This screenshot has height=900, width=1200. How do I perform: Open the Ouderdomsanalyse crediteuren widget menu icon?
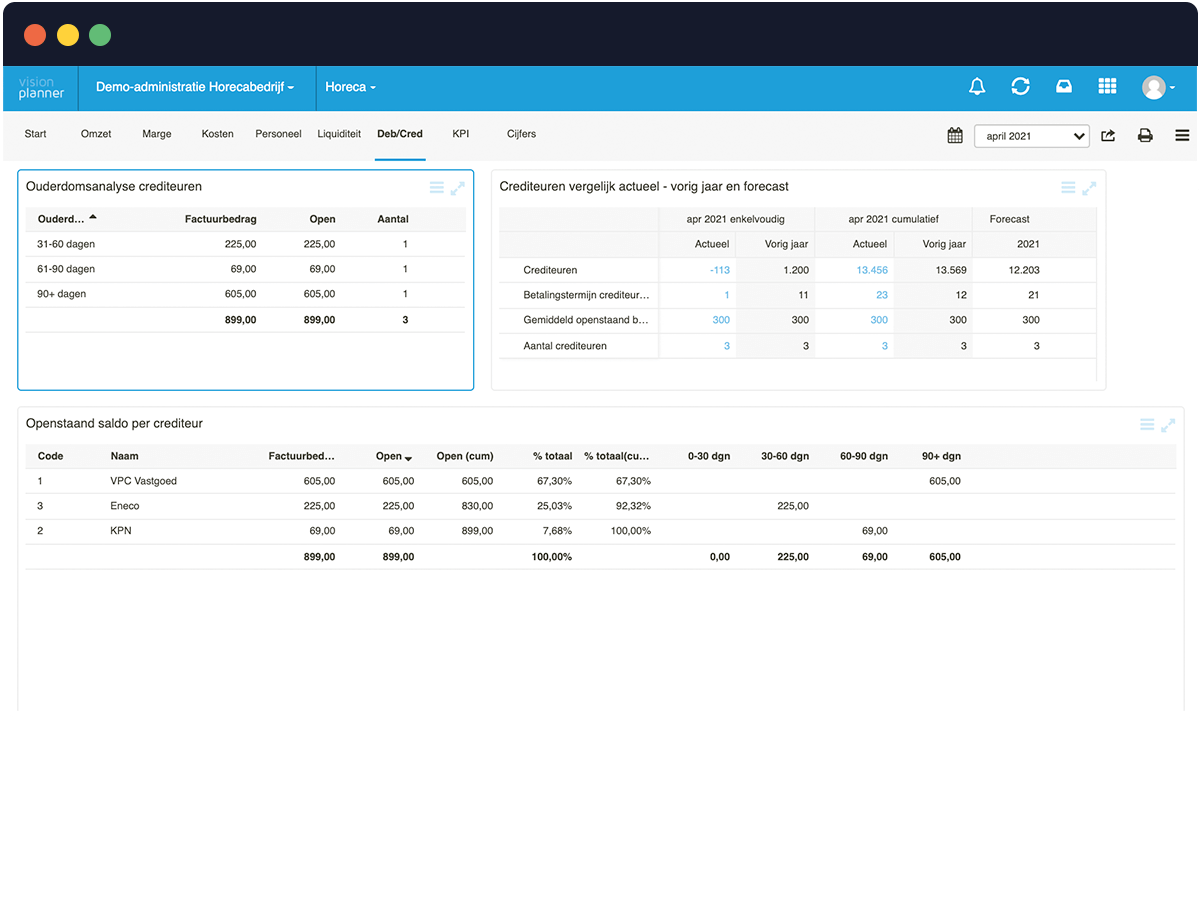pos(436,187)
